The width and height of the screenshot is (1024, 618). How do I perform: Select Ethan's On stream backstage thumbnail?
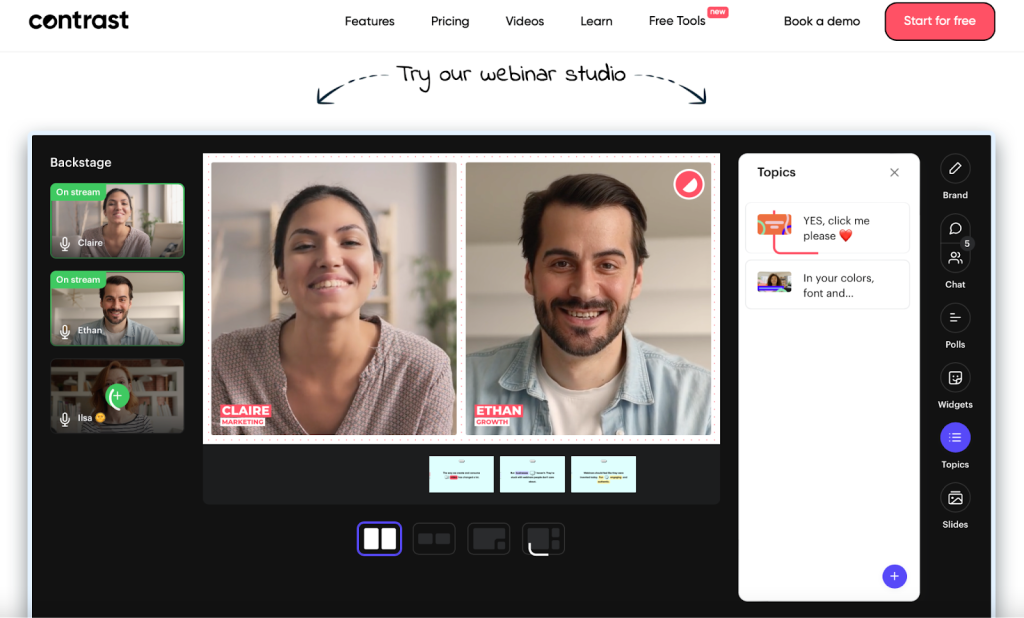point(118,308)
